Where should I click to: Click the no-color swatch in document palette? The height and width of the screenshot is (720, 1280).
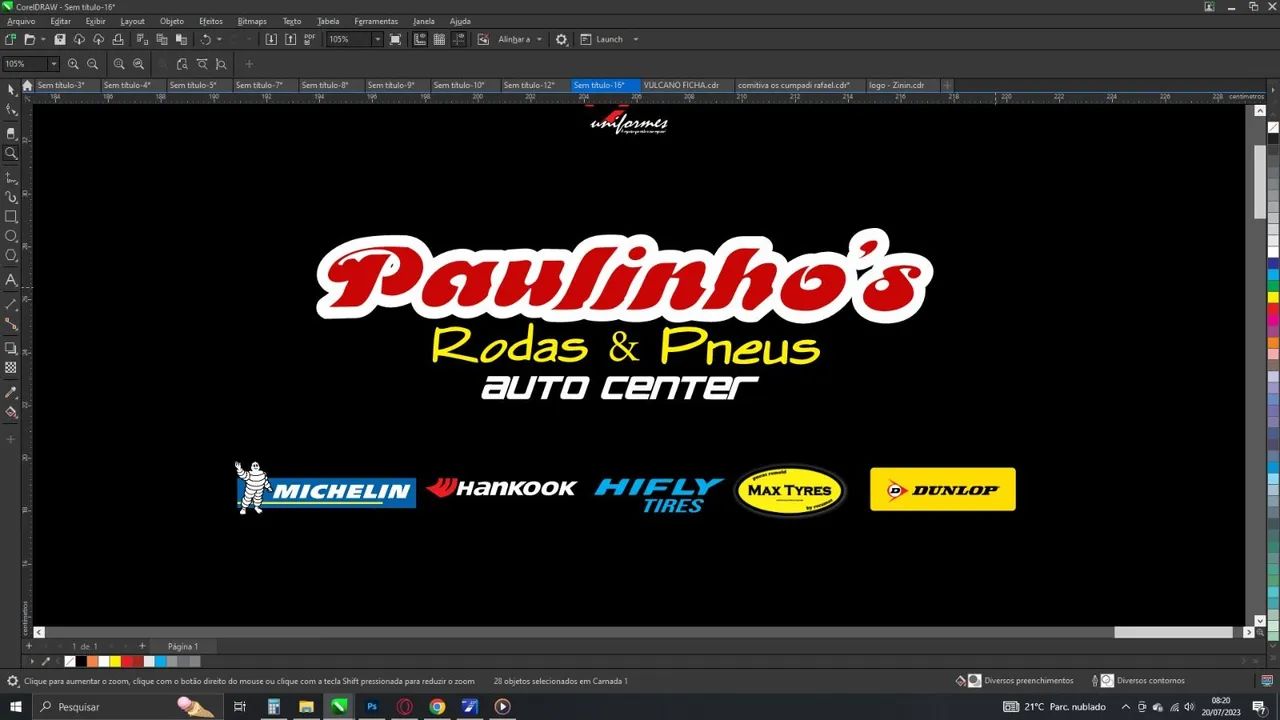coord(70,661)
